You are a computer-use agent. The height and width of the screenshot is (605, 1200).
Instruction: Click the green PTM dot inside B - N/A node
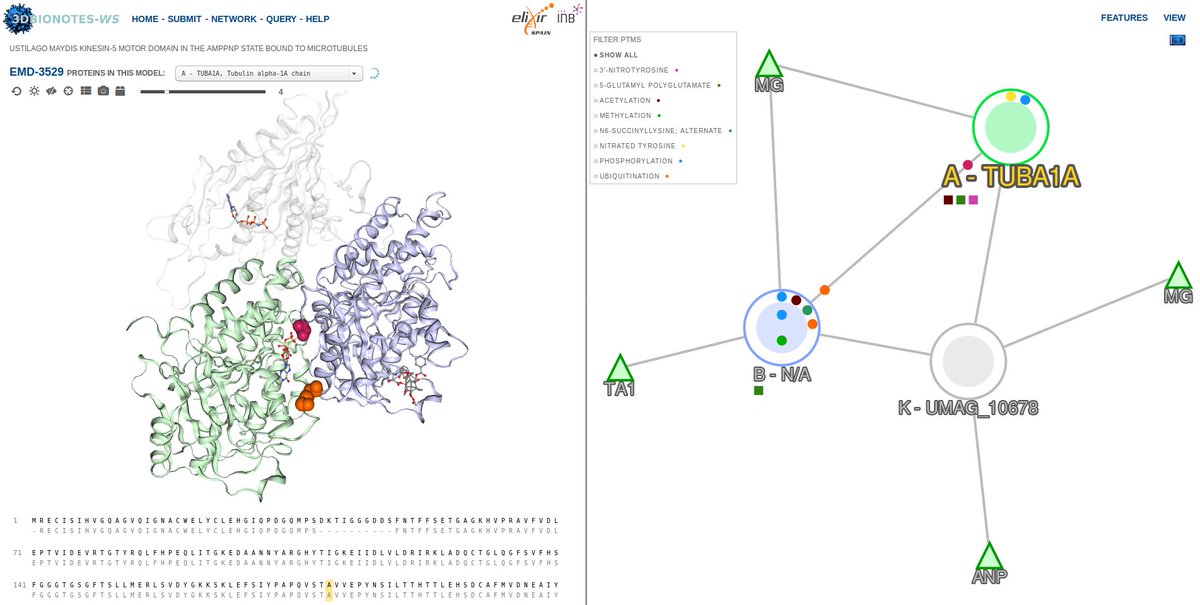pos(781,341)
